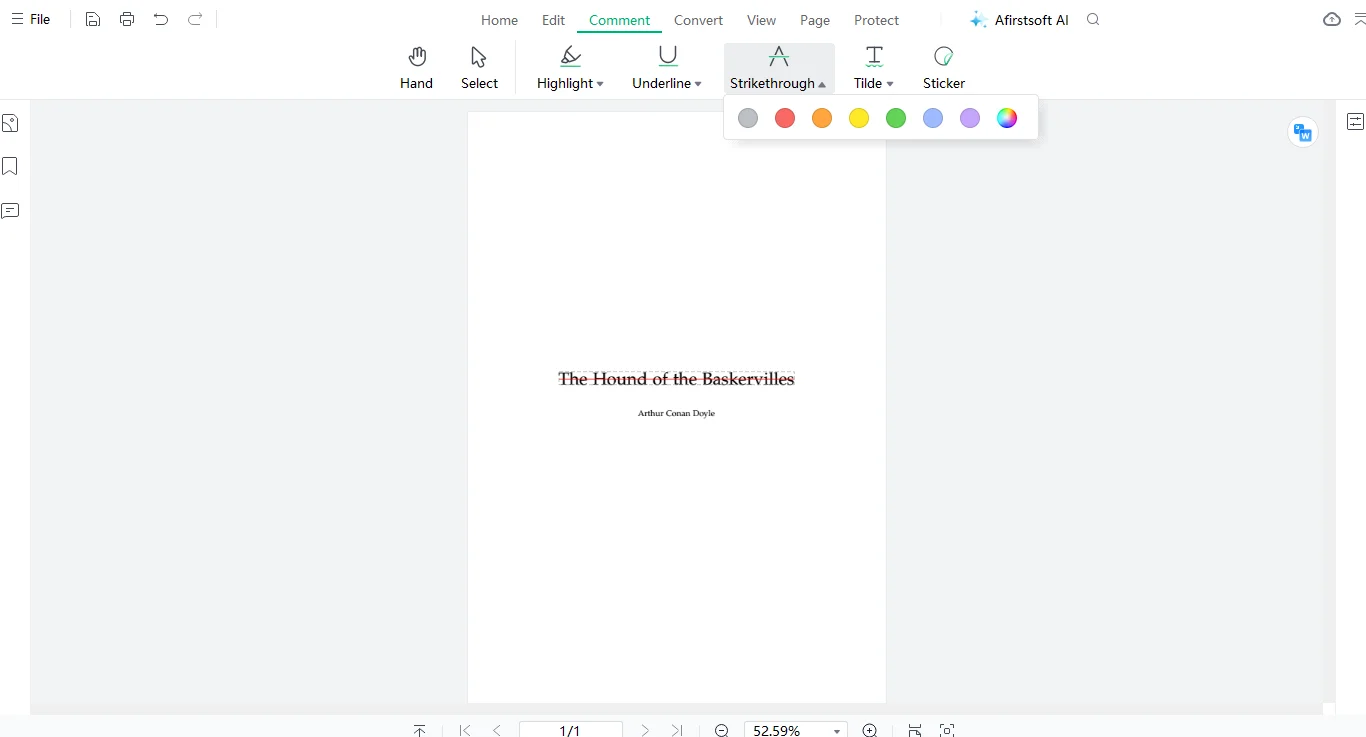Open the File menu

pos(31,19)
